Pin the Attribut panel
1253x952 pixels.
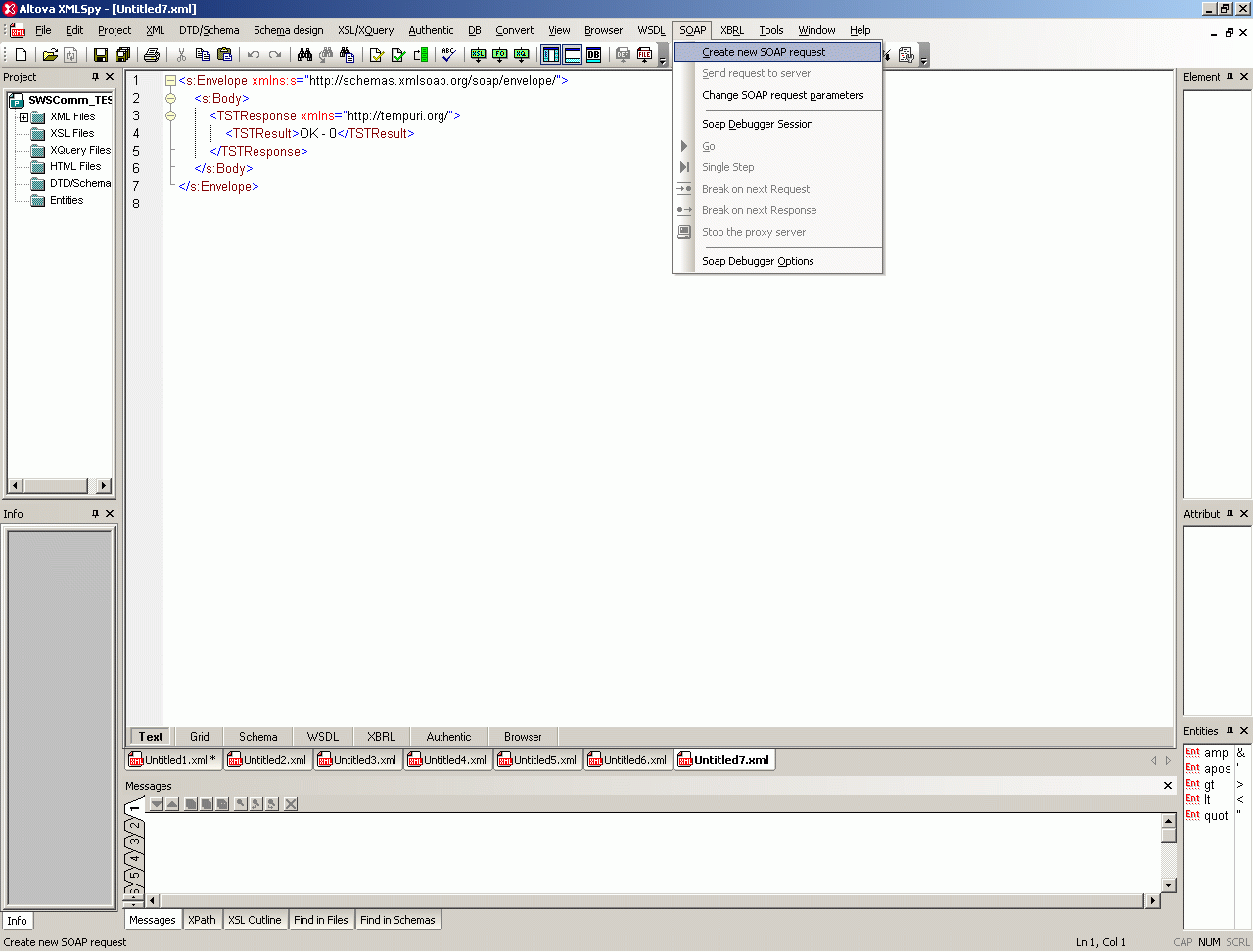coord(1230,514)
